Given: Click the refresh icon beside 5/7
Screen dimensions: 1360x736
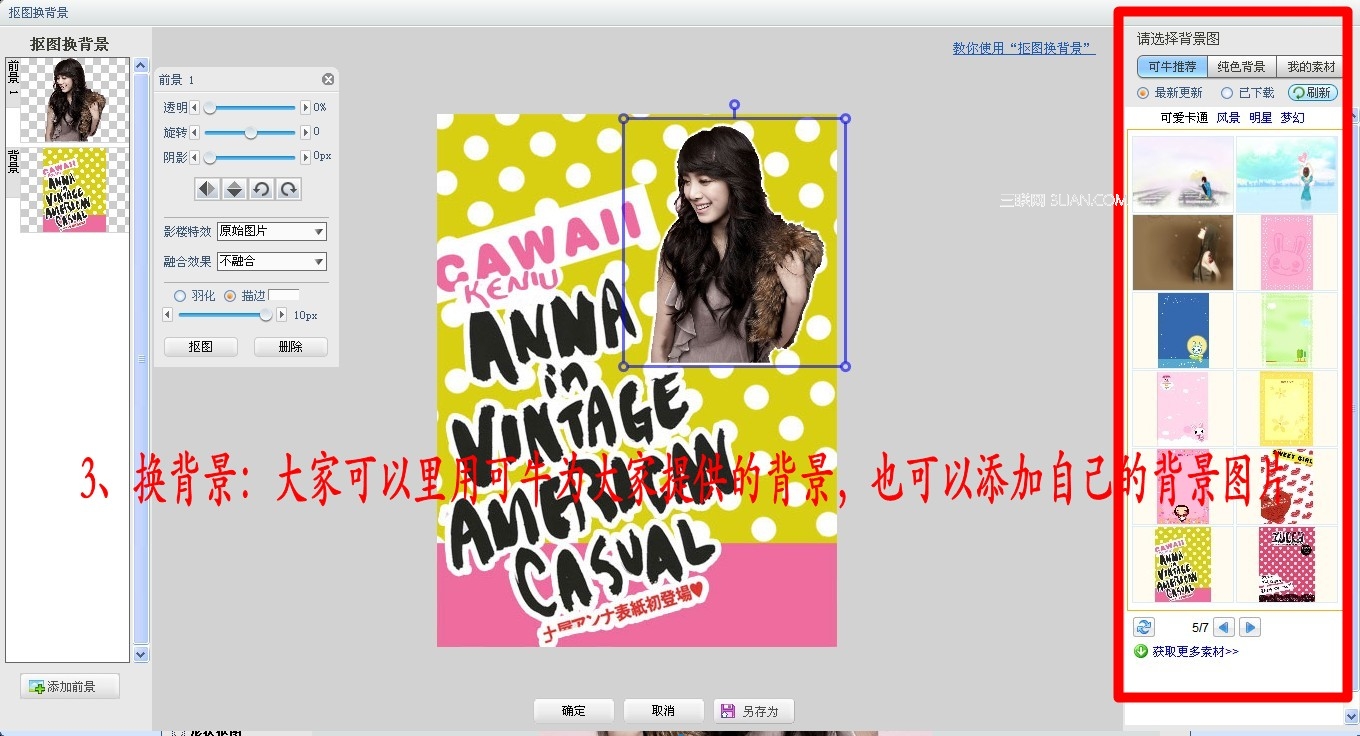Looking at the screenshot, I should (1144, 627).
